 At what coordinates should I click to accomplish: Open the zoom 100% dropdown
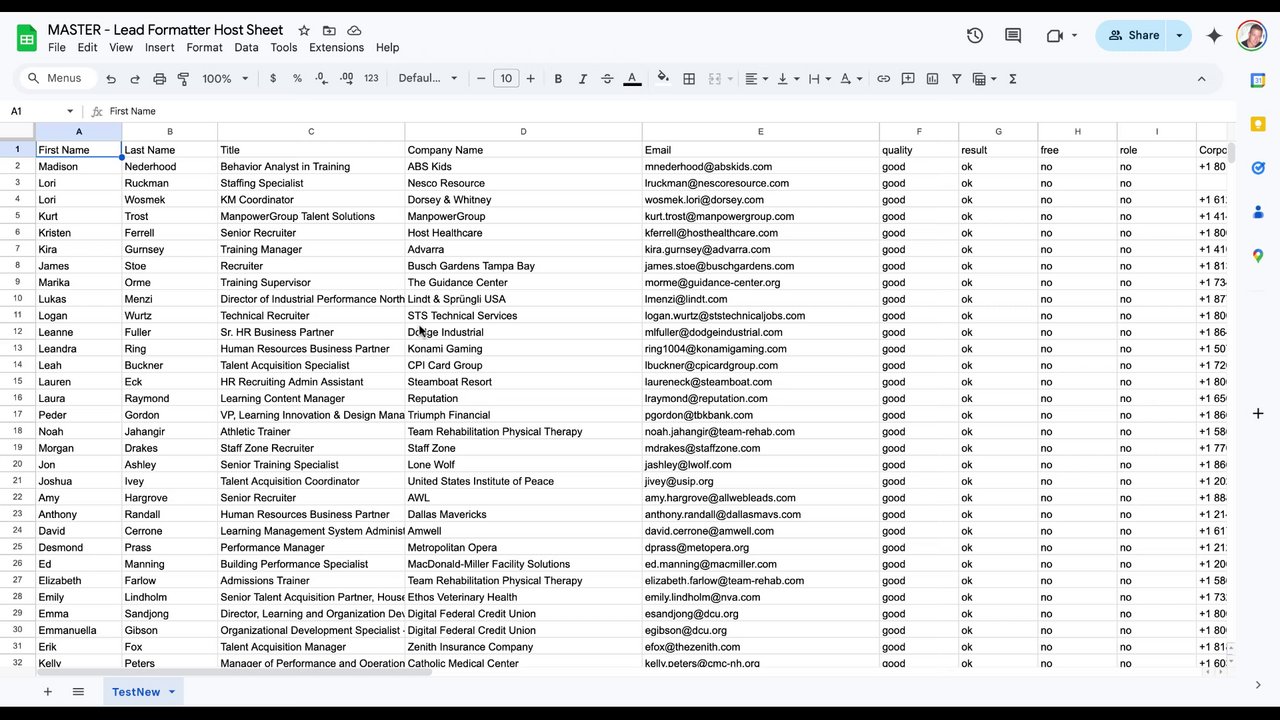coord(225,79)
